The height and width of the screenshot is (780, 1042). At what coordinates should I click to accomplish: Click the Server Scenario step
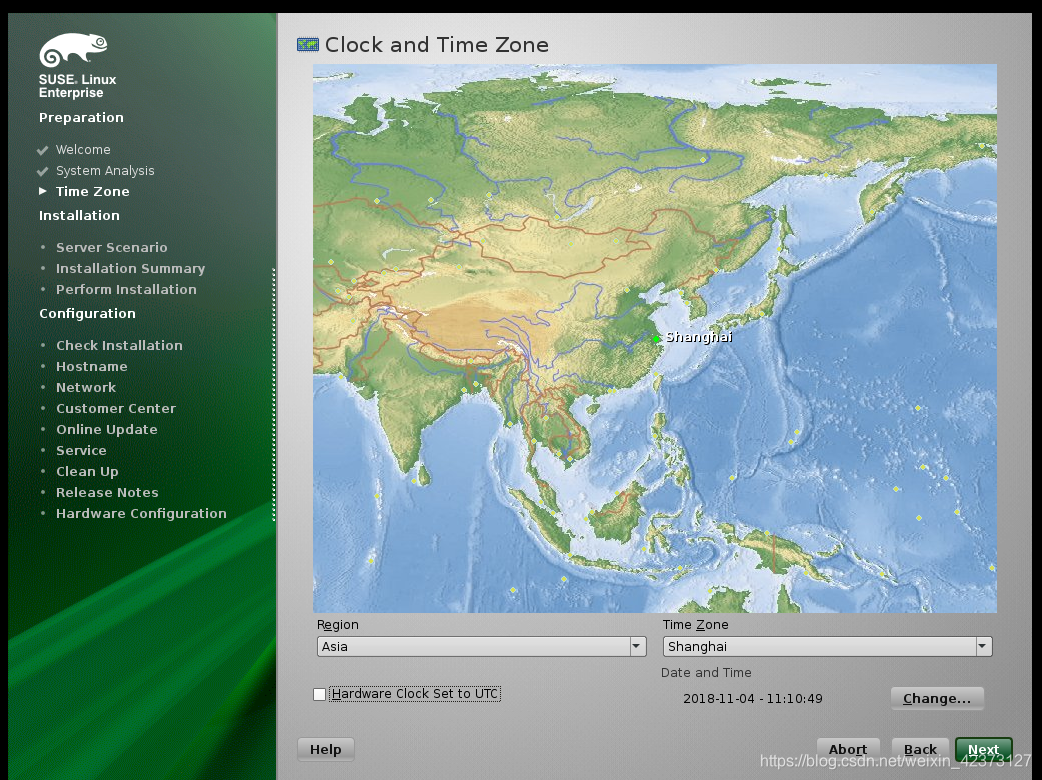tap(112, 247)
